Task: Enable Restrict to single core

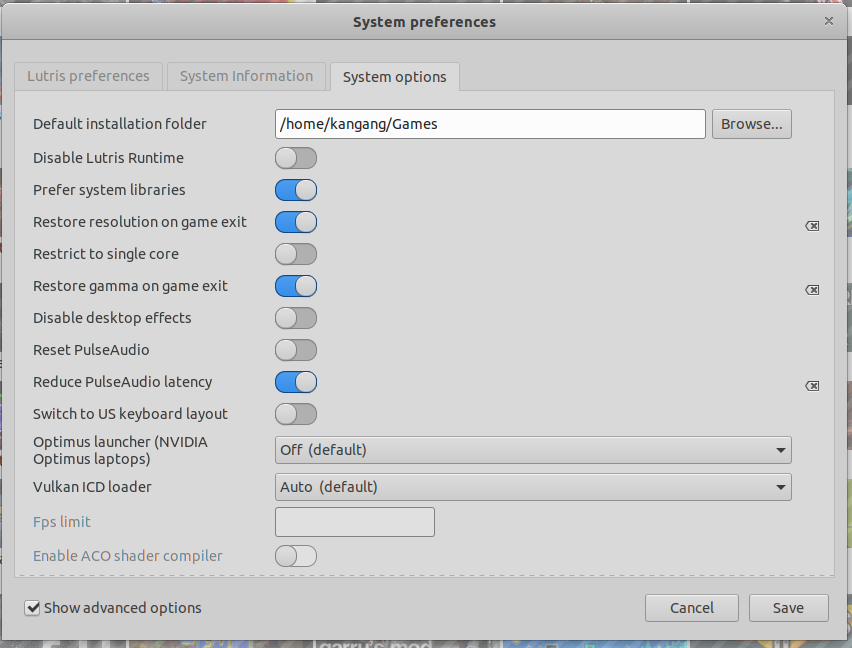Action: tap(296, 254)
